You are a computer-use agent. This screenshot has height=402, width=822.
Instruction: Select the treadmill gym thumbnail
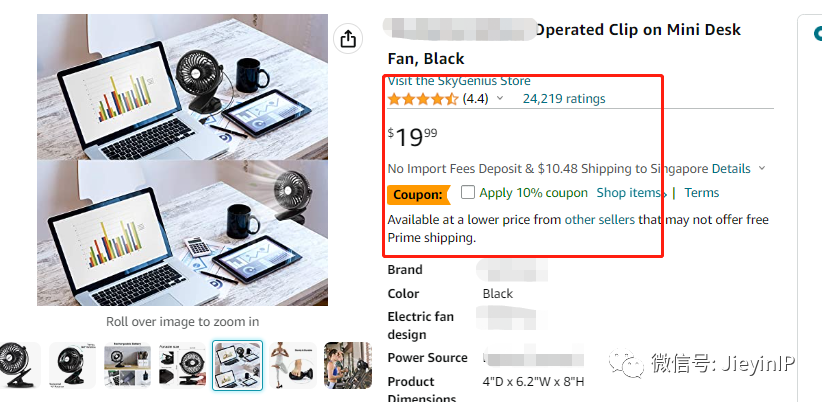348,366
